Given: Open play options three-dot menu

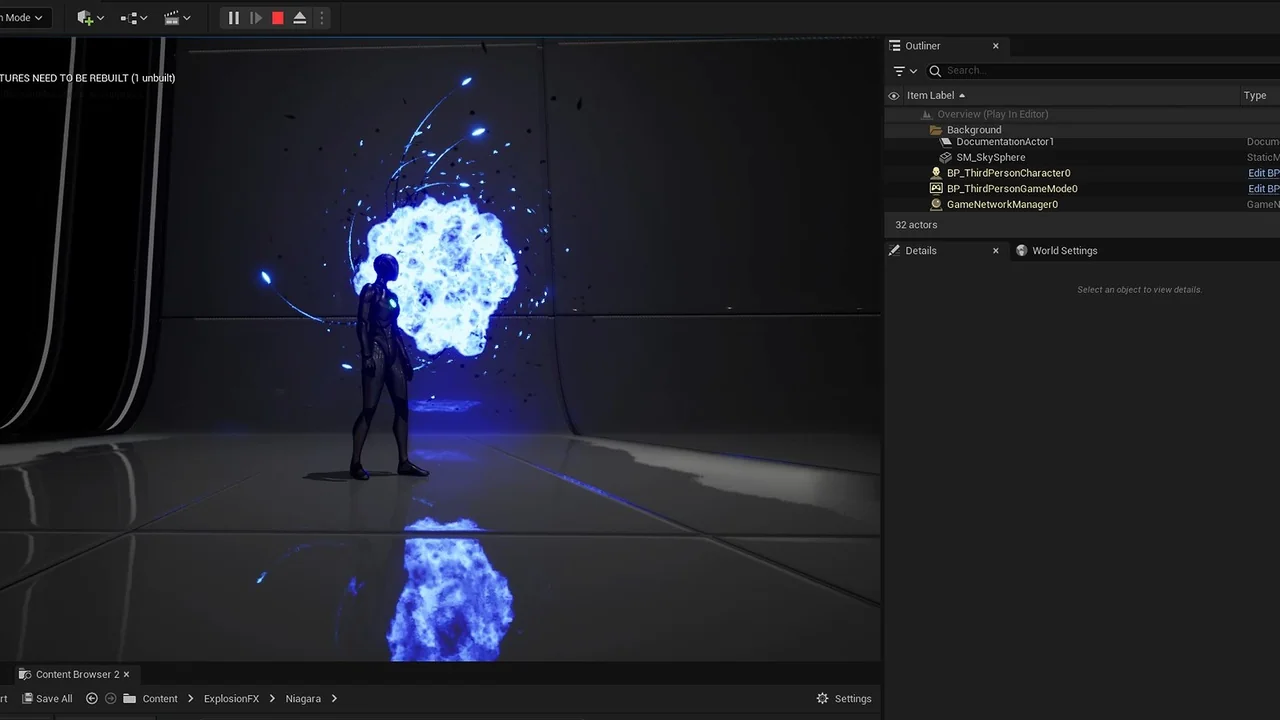Looking at the screenshot, I should point(321,18).
